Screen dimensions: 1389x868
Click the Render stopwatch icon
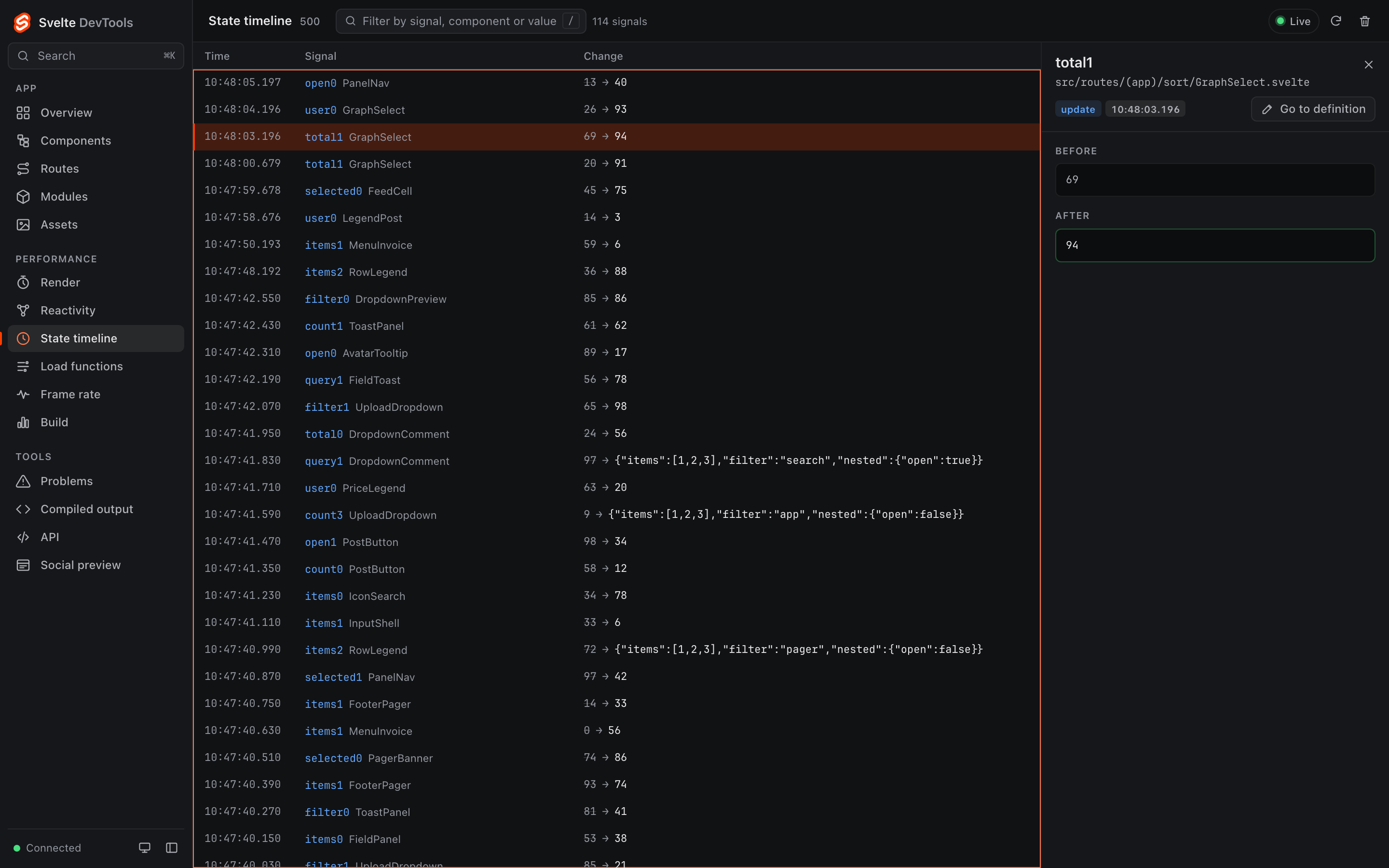point(23,283)
